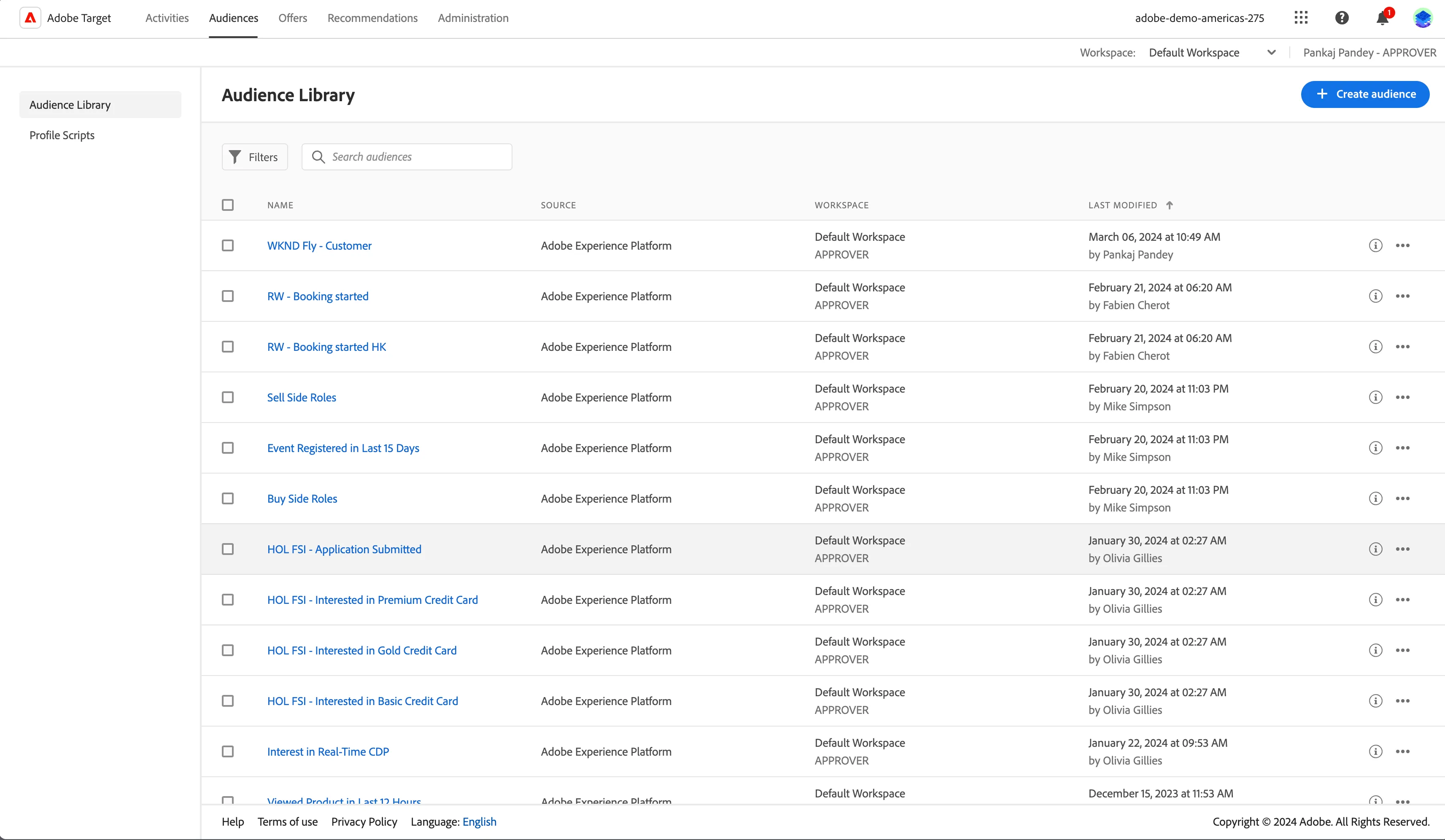Show info for RW - Booking started HK
Screen dimensions: 1445x840
[1375, 346]
